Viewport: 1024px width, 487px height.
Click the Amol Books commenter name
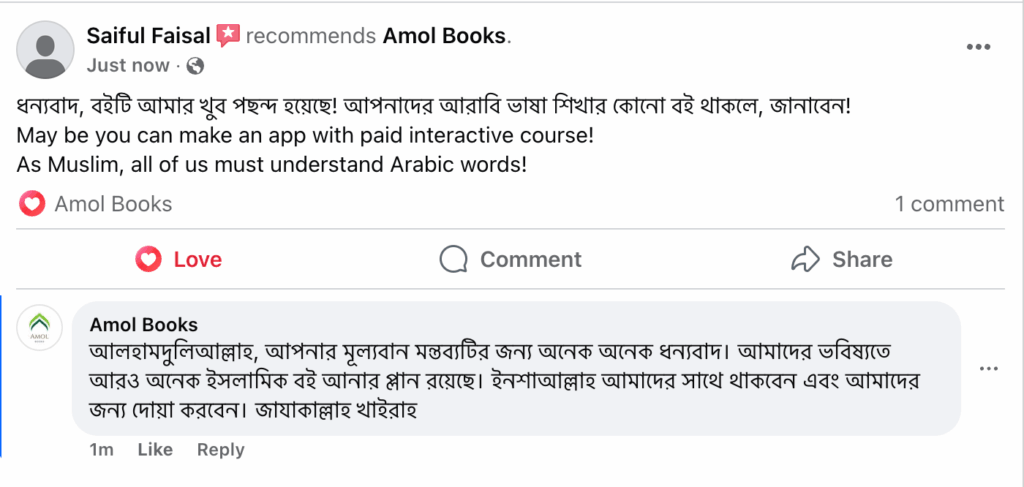click(x=144, y=324)
